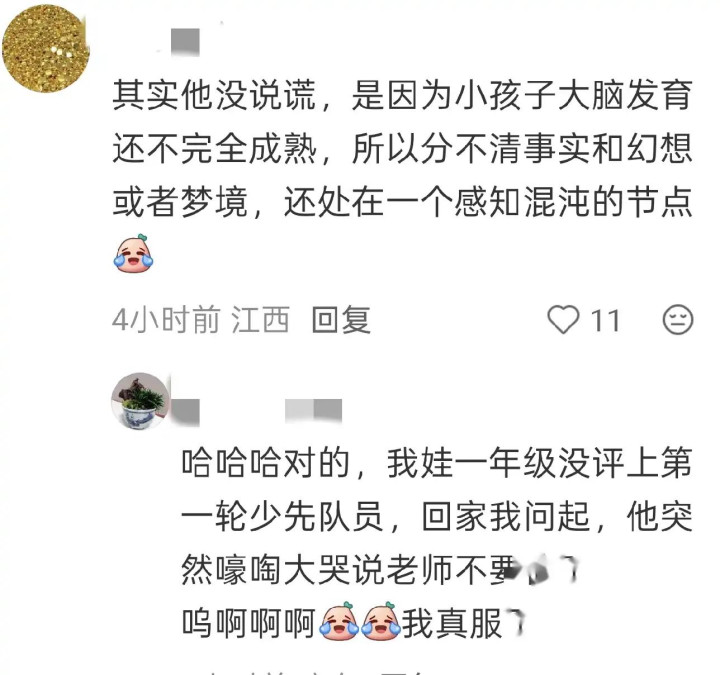Open blurred username beside plant pot avatar
720x675 pixels.
coord(186,411)
